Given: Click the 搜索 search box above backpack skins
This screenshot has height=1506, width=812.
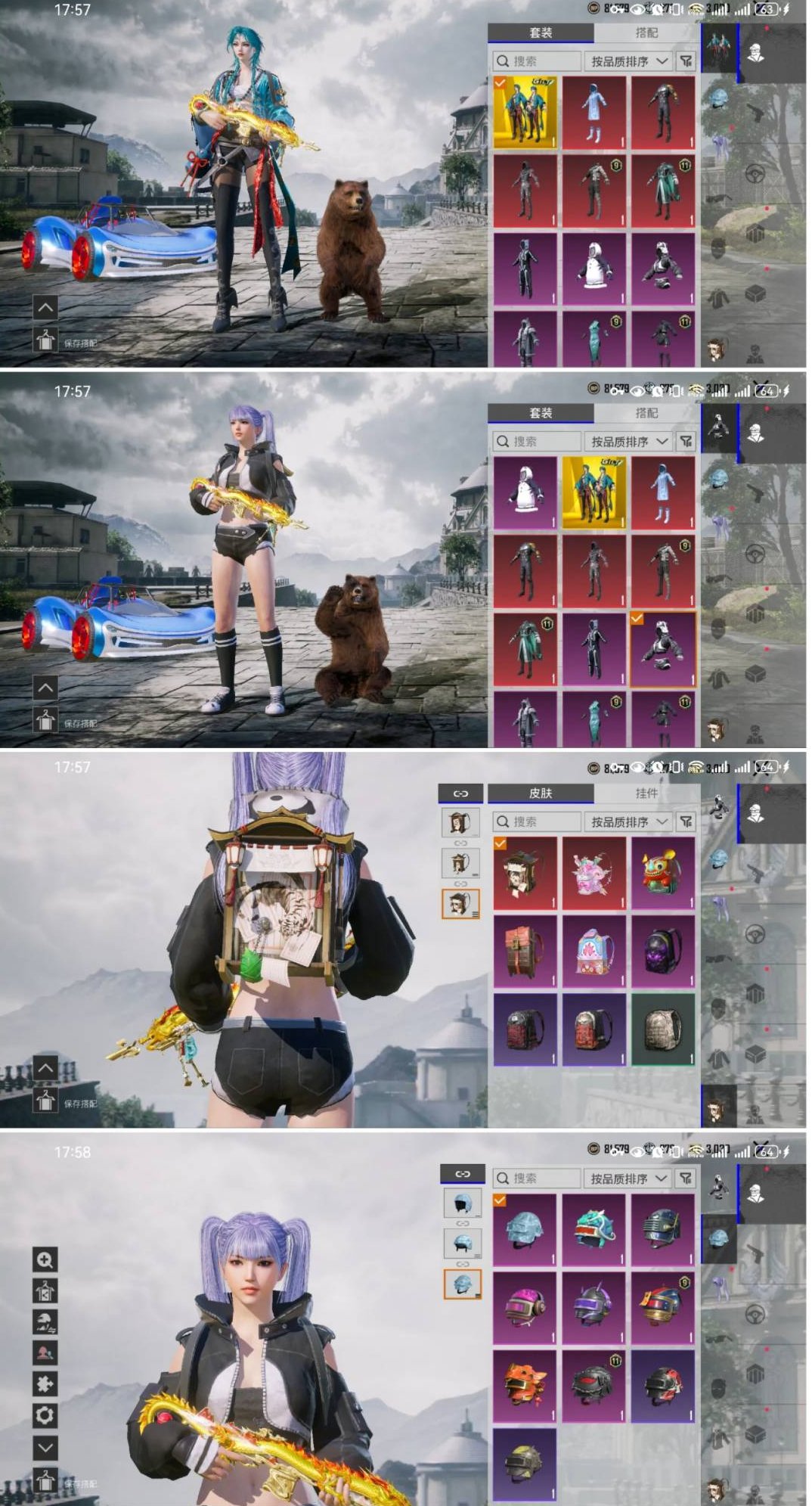Looking at the screenshot, I should coord(537,821).
